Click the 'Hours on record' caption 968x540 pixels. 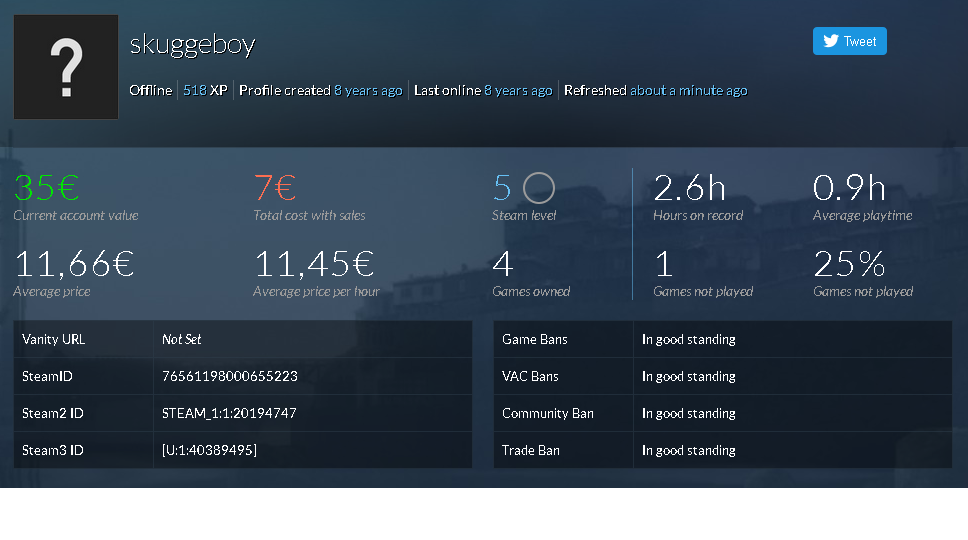[698, 215]
